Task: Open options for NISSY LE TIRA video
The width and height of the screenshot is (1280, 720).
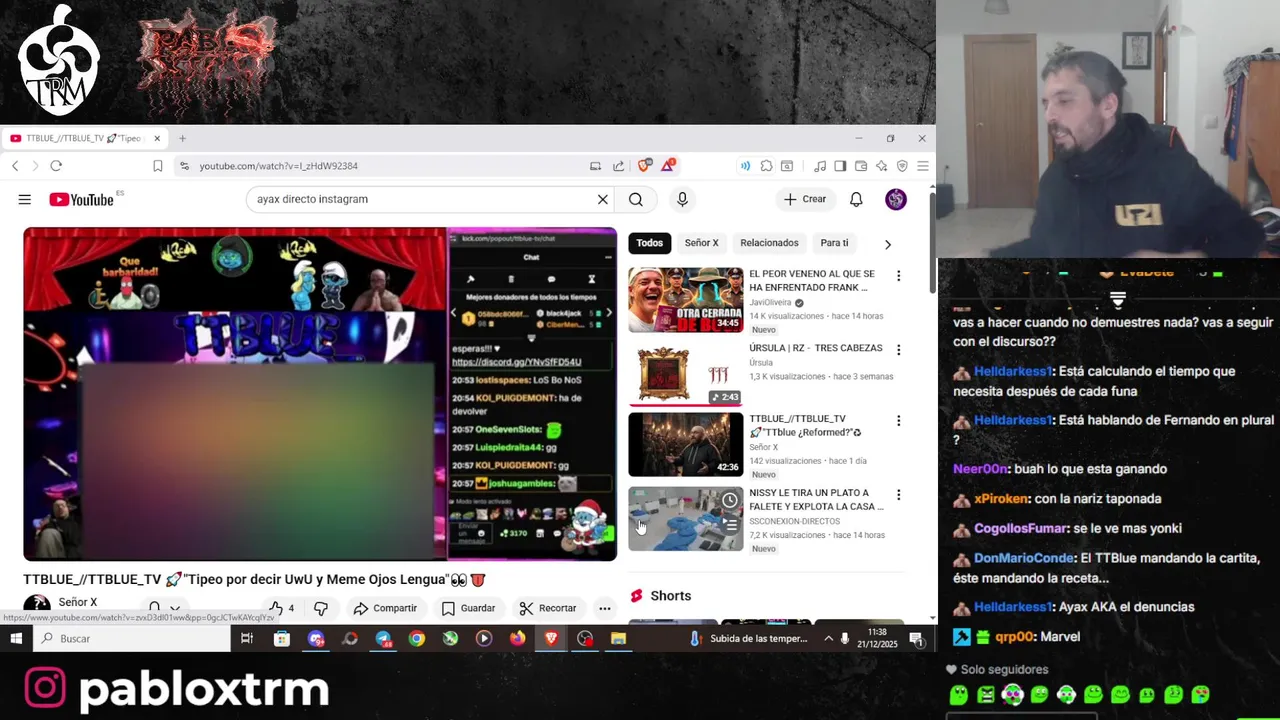Action: [x=898, y=495]
